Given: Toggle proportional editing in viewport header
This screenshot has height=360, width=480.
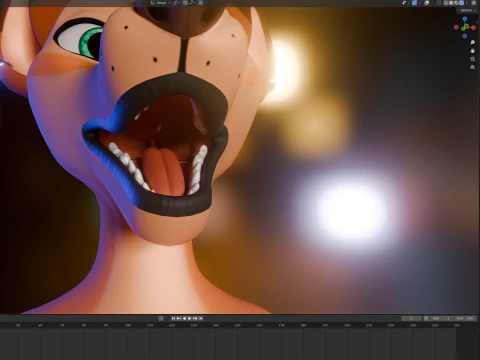Looking at the screenshot, I should coord(200,3).
